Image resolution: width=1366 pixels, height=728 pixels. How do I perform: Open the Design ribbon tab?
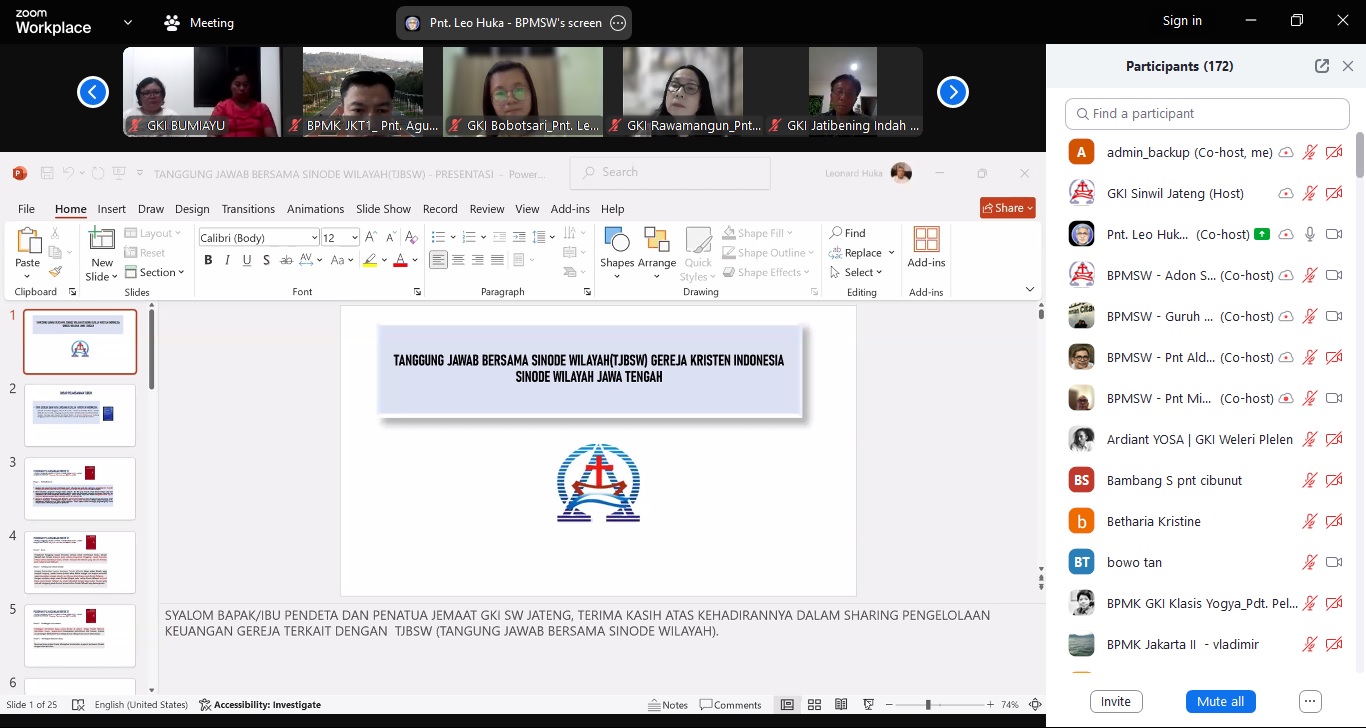192,209
